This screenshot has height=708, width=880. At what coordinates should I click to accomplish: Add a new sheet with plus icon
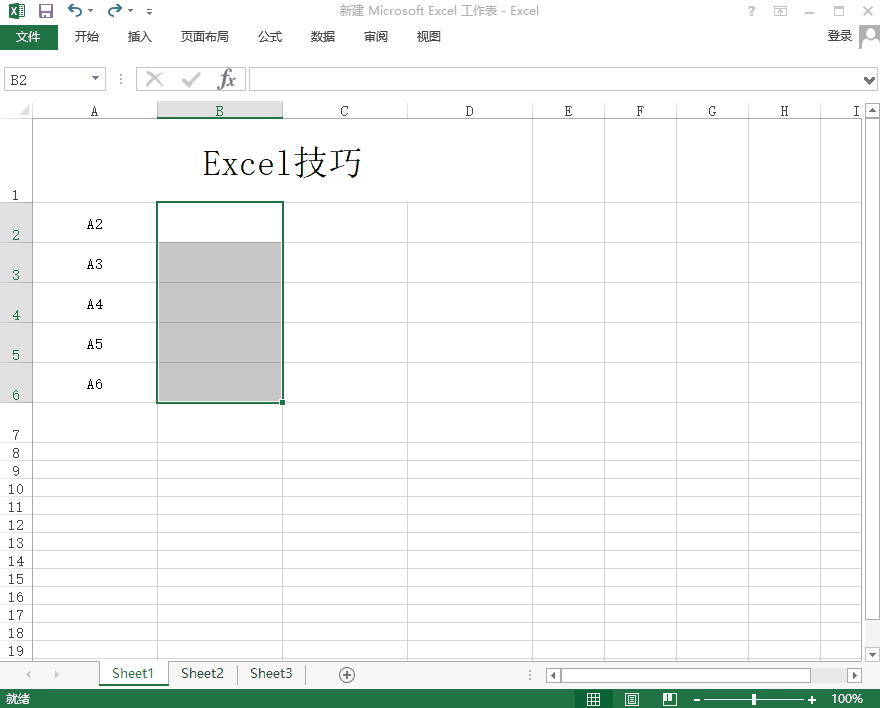[x=347, y=675]
